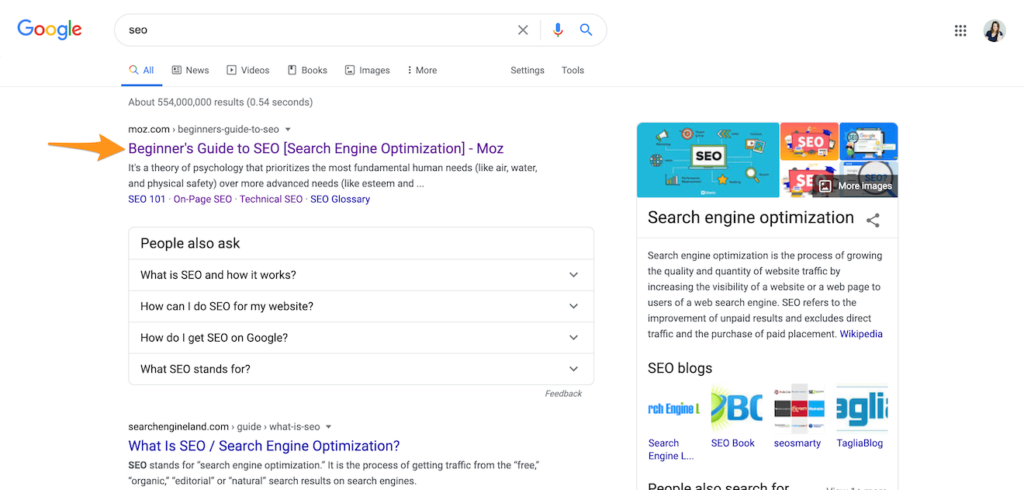The width and height of the screenshot is (1024, 490).
Task: Open search Settings
Action: 527,71
